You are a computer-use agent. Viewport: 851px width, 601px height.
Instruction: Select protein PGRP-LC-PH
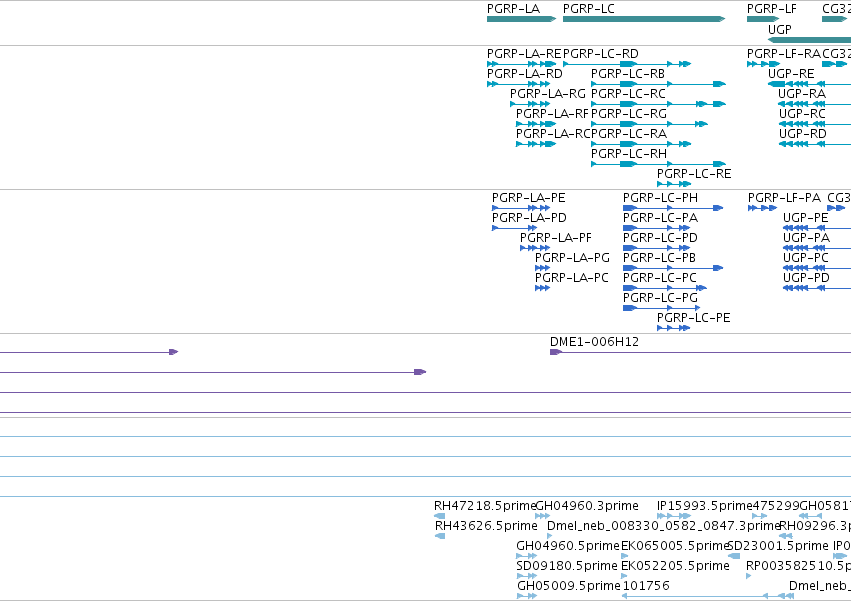point(673,208)
